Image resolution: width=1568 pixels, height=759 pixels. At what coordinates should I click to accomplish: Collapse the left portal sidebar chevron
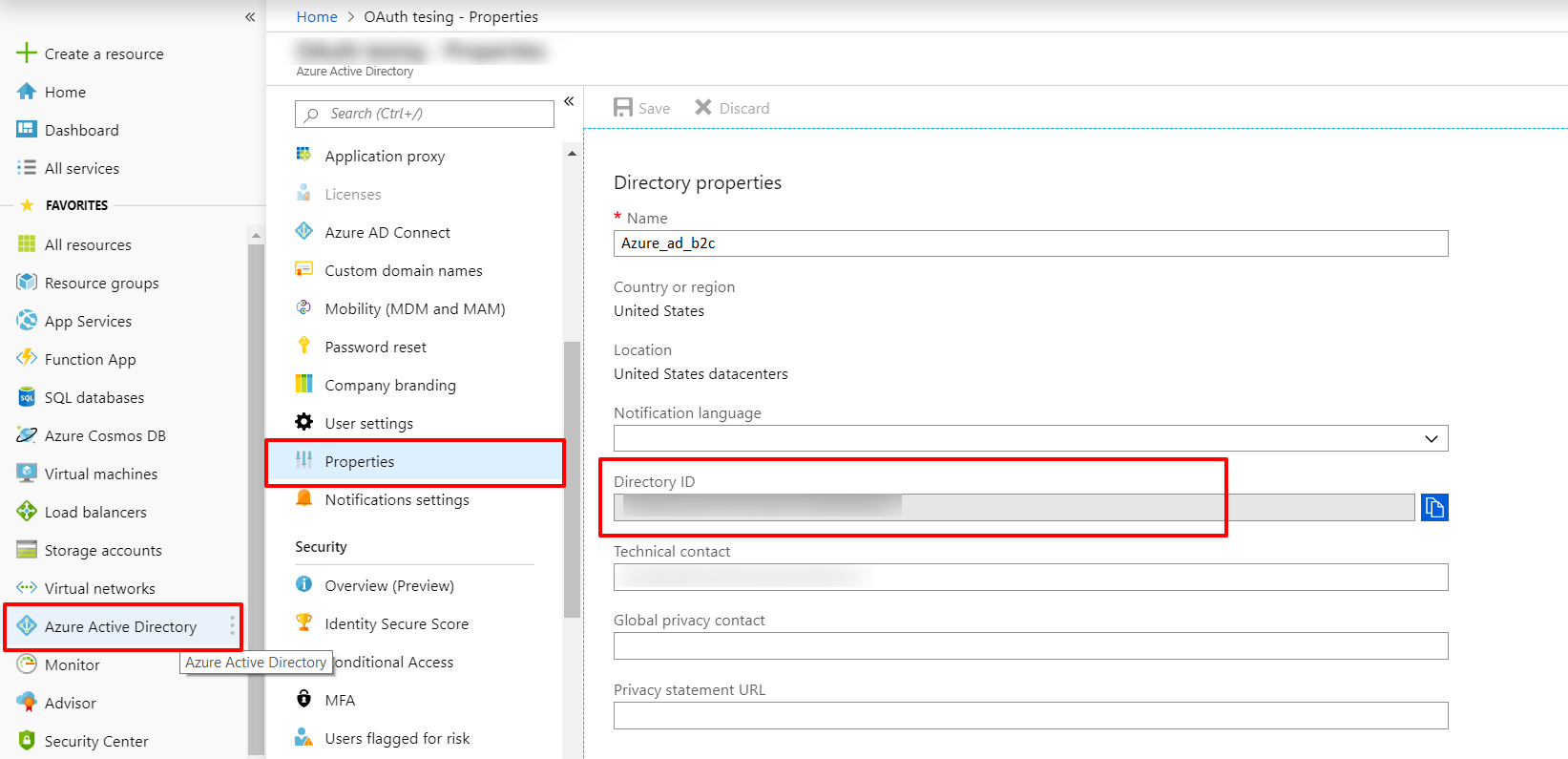[250, 17]
